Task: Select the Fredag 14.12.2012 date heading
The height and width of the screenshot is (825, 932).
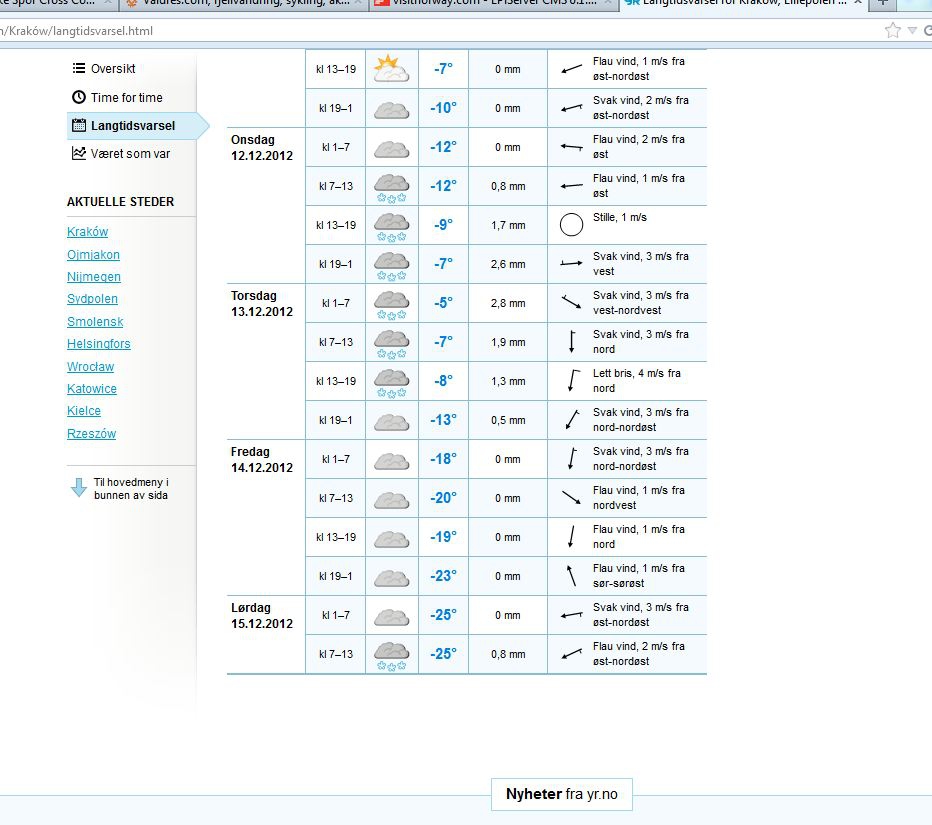Action: 262,459
